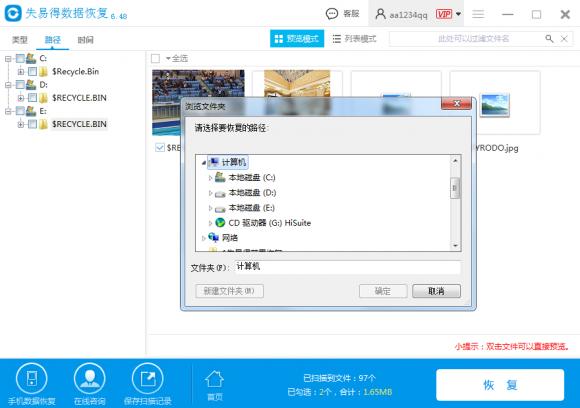Screen dimensions: 580x408
Task: Expand CD 驱动器 (G:) HiSuite node
Action: tap(210, 223)
